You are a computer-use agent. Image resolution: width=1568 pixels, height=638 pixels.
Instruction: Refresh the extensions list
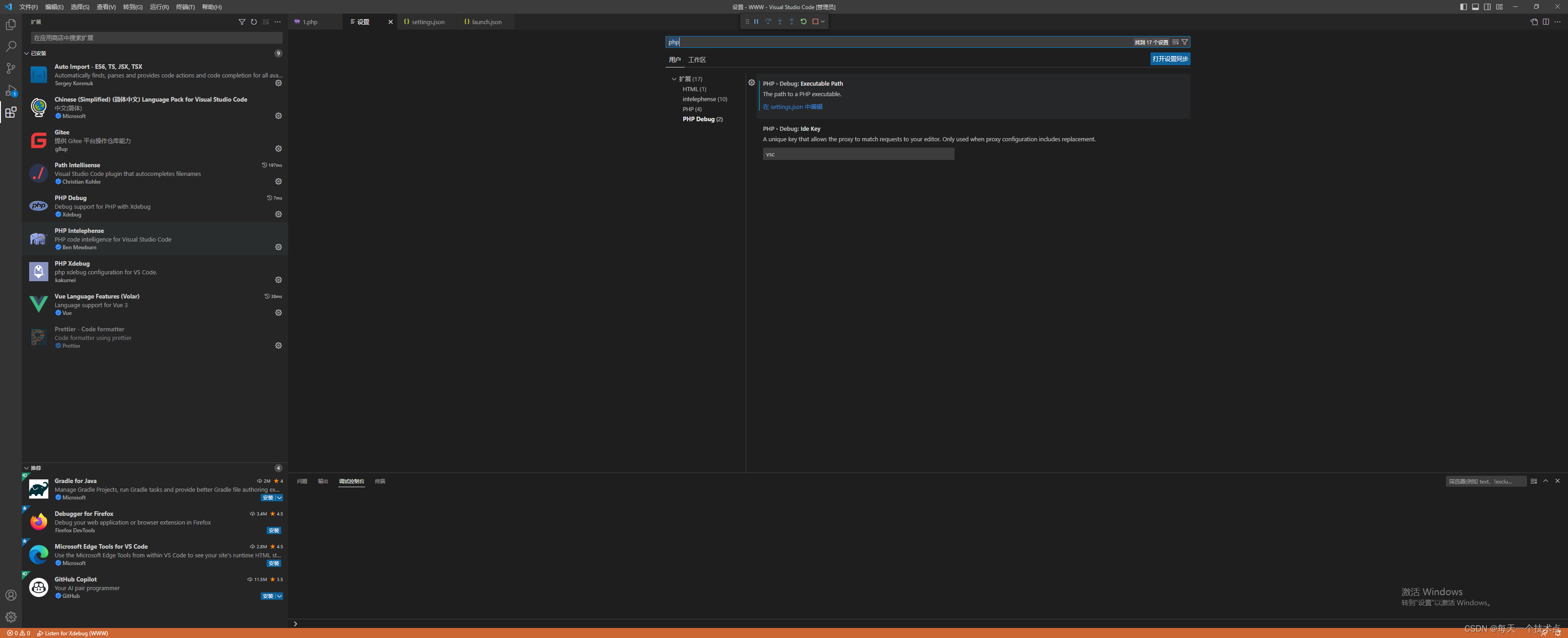[x=254, y=21]
